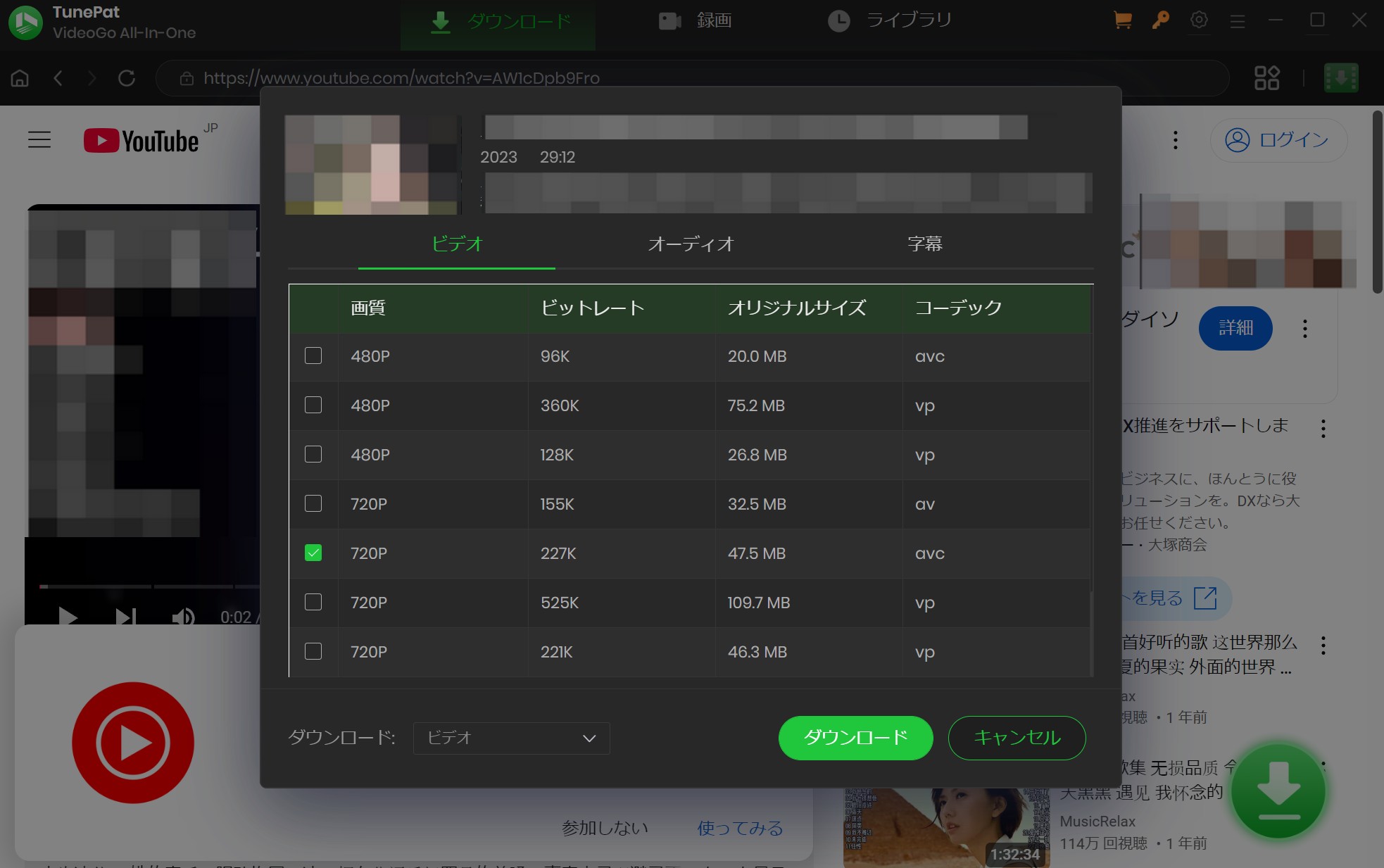Viewport: 1384px width, 868px height.
Task: Reload the page with refresh icon
Action: 127,78
